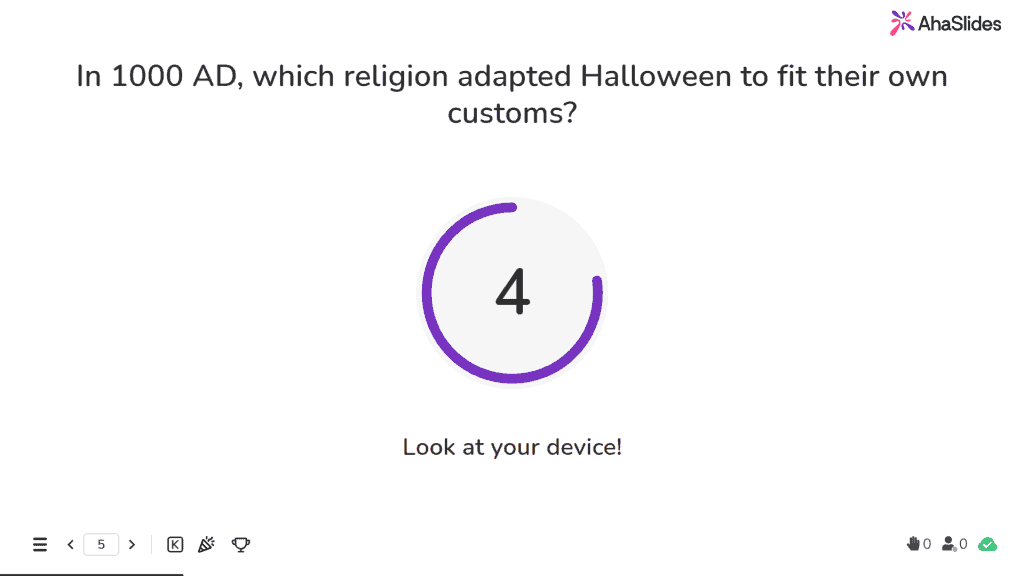The image size is (1024, 576).
Task: Check the green cloud saved status icon
Action: click(x=987, y=544)
